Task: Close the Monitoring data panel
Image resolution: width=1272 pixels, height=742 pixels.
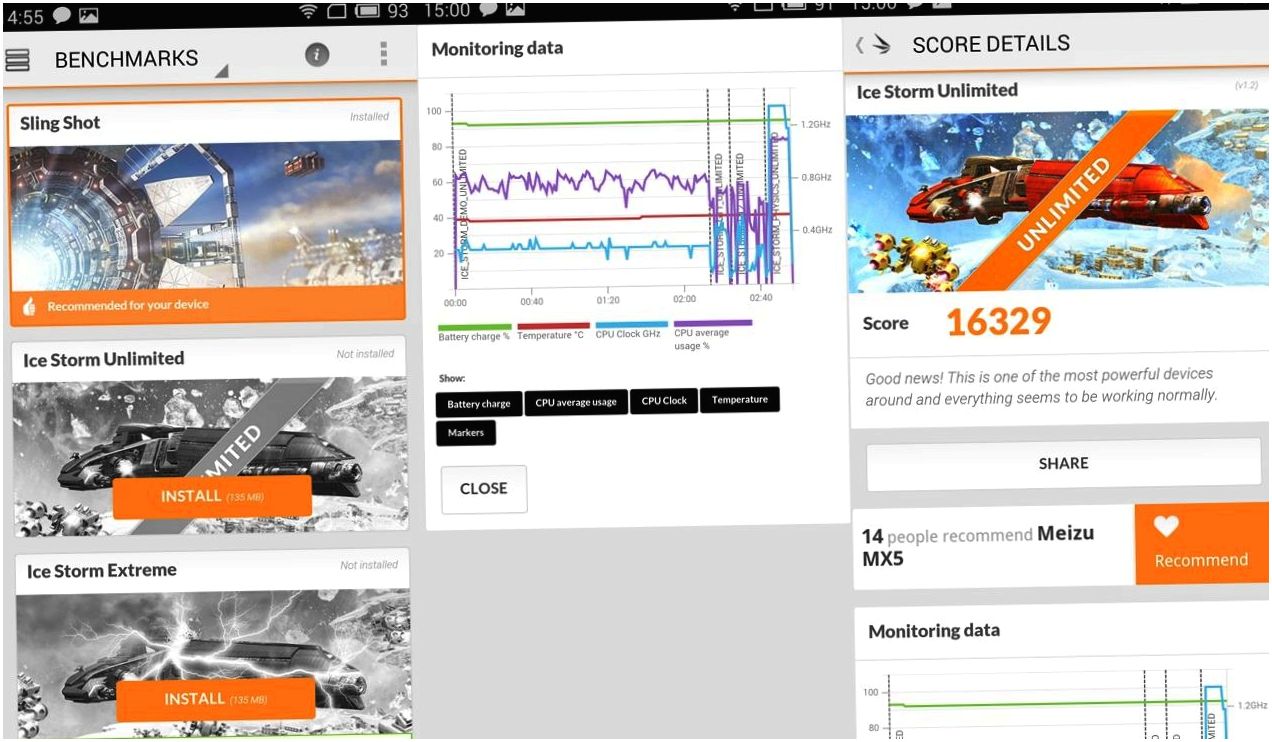Action: point(484,489)
